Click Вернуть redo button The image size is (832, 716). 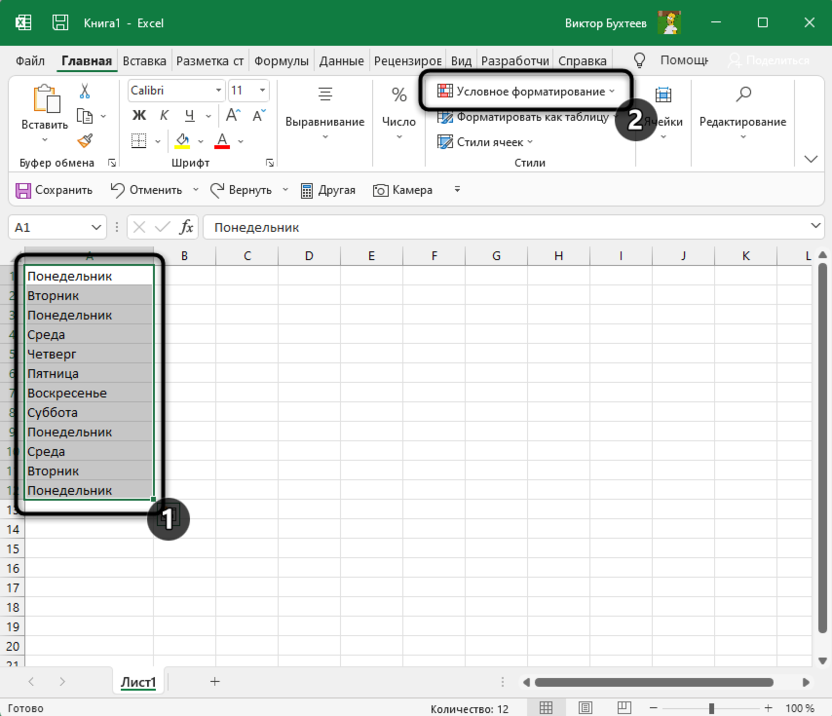tap(241, 190)
